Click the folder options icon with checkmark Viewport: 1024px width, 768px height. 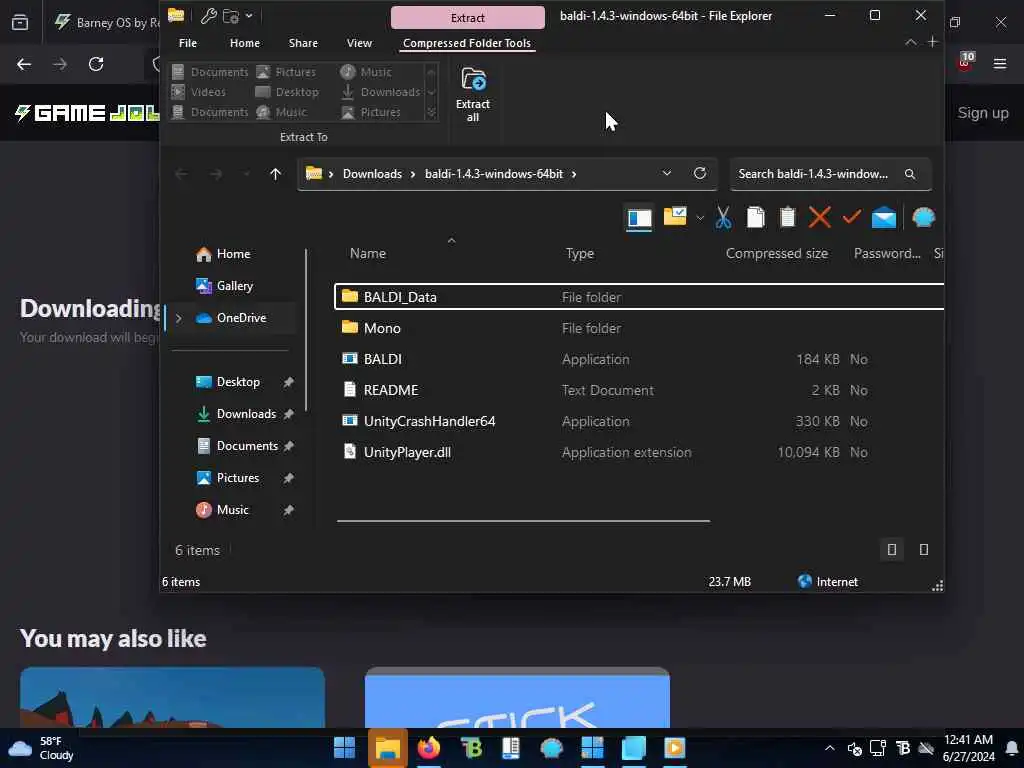pyautogui.click(x=675, y=217)
